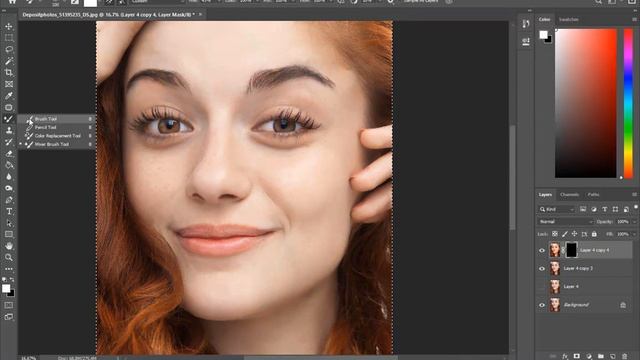This screenshot has height=360, width=640.
Task: Hide Layer 4 copy 4 visibility
Action: (x=542, y=251)
